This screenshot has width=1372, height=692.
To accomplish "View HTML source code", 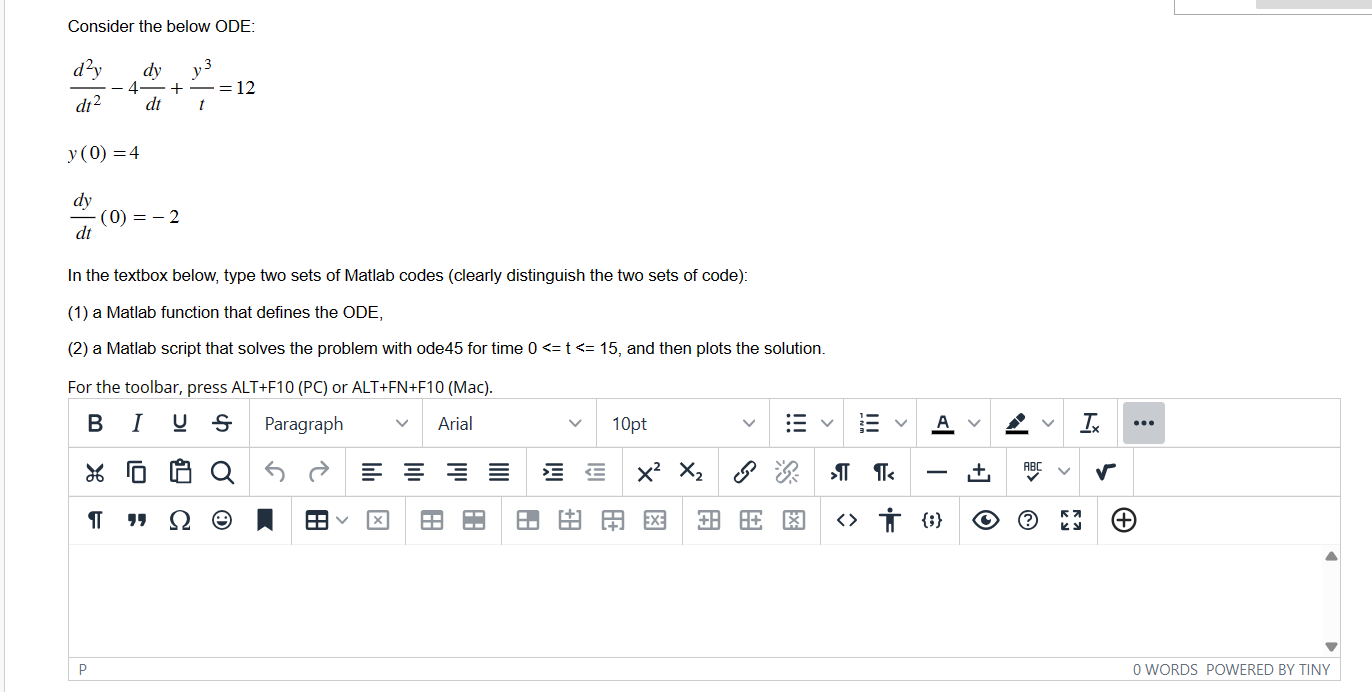I will [x=846, y=520].
